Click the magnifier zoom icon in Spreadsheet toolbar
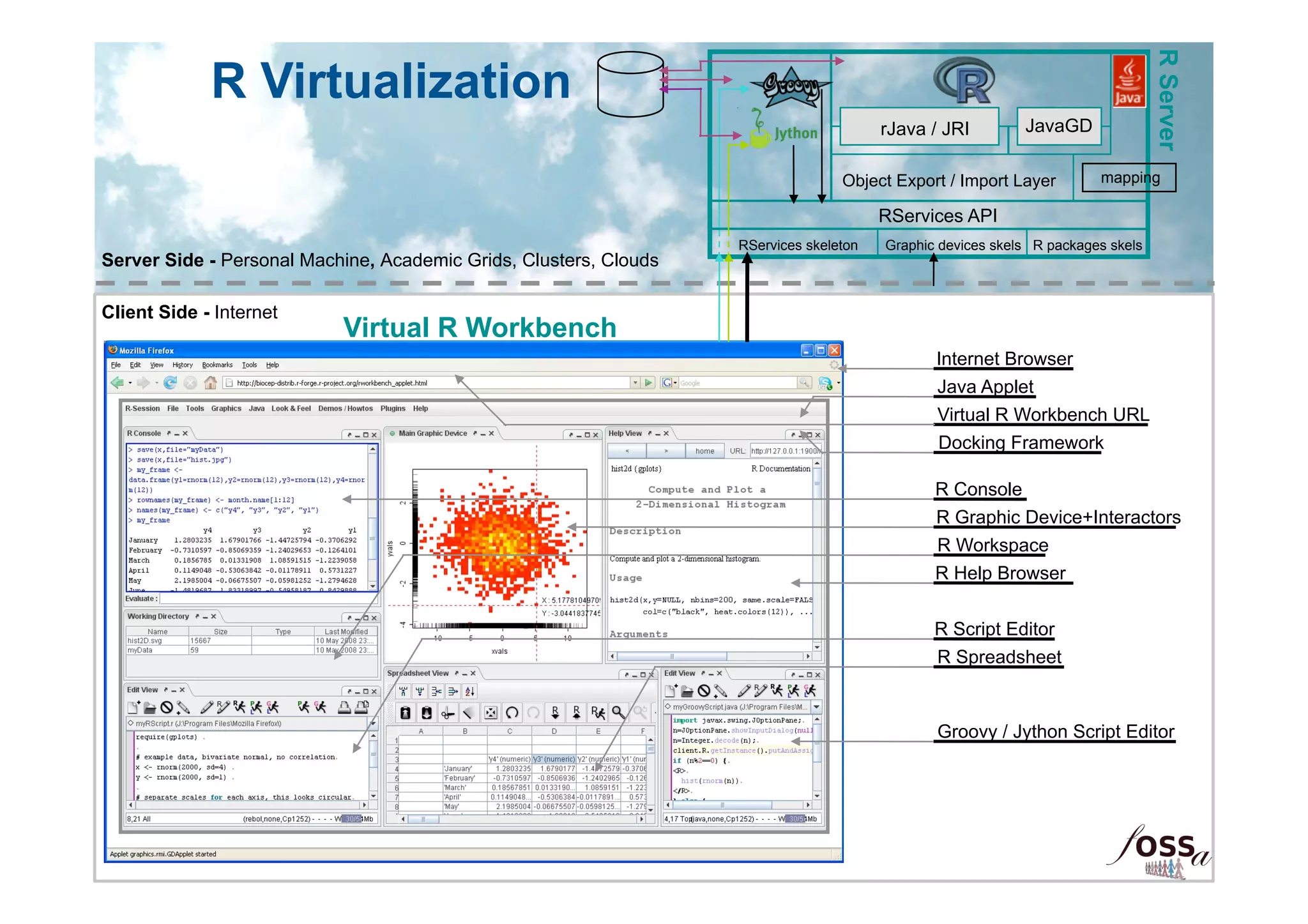 point(618,713)
